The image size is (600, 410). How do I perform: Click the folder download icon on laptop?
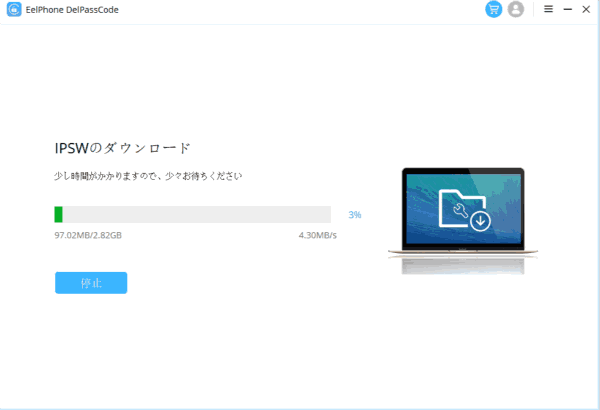(464, 210)
